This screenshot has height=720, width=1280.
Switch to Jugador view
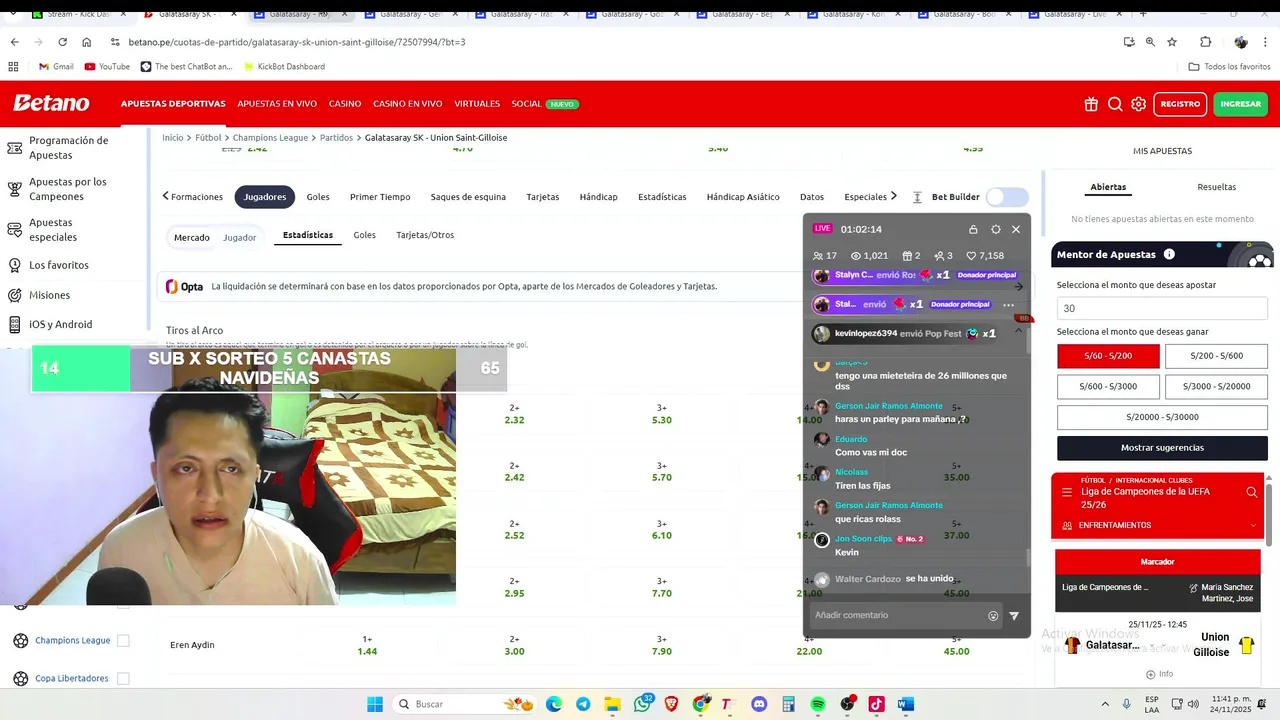[240, 238]
